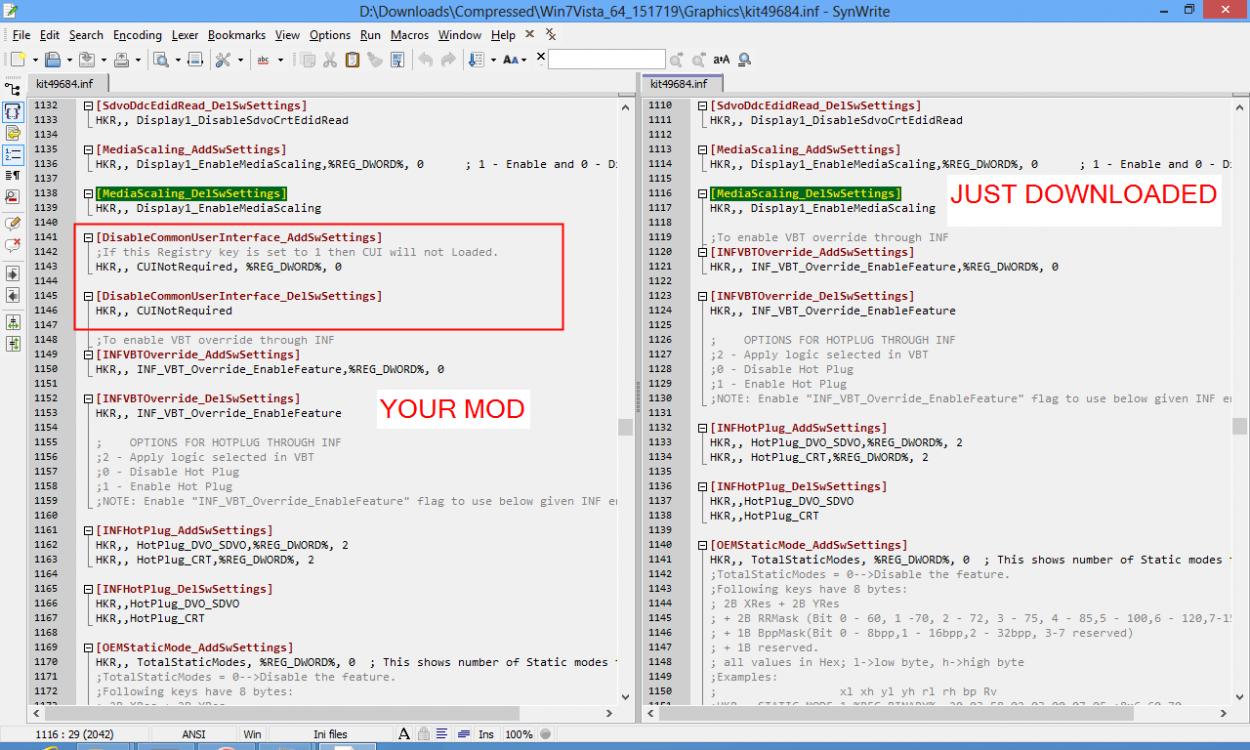Image resolution: width=1250 pixels, height=750 pixels.
Task: Click the Save file toolbar icon
Action: click(52, 60)
